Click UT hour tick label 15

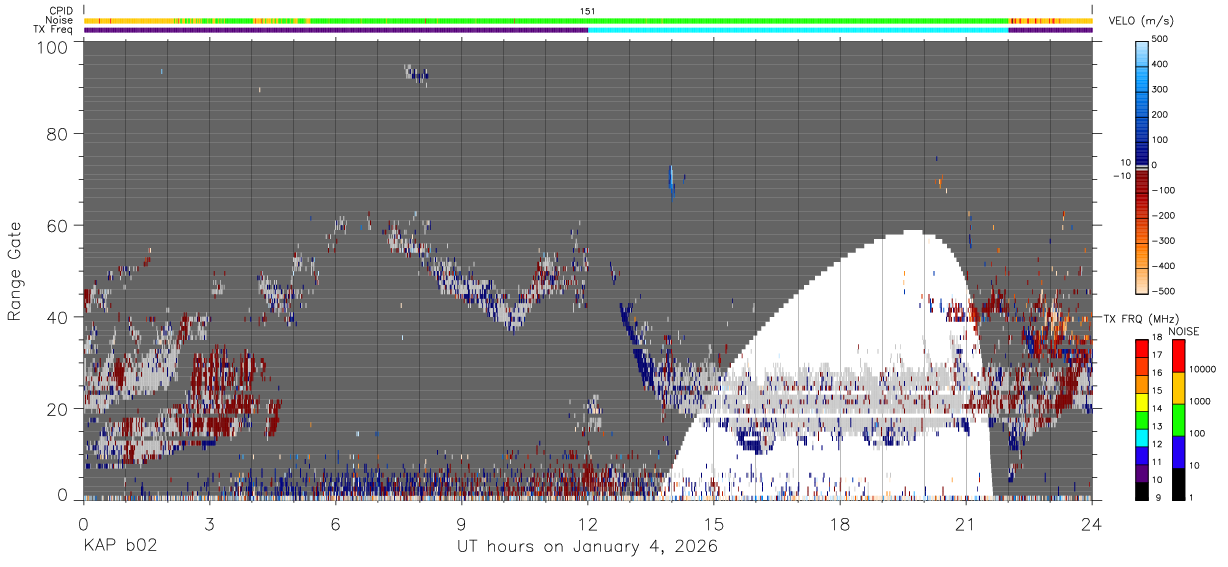714,523
